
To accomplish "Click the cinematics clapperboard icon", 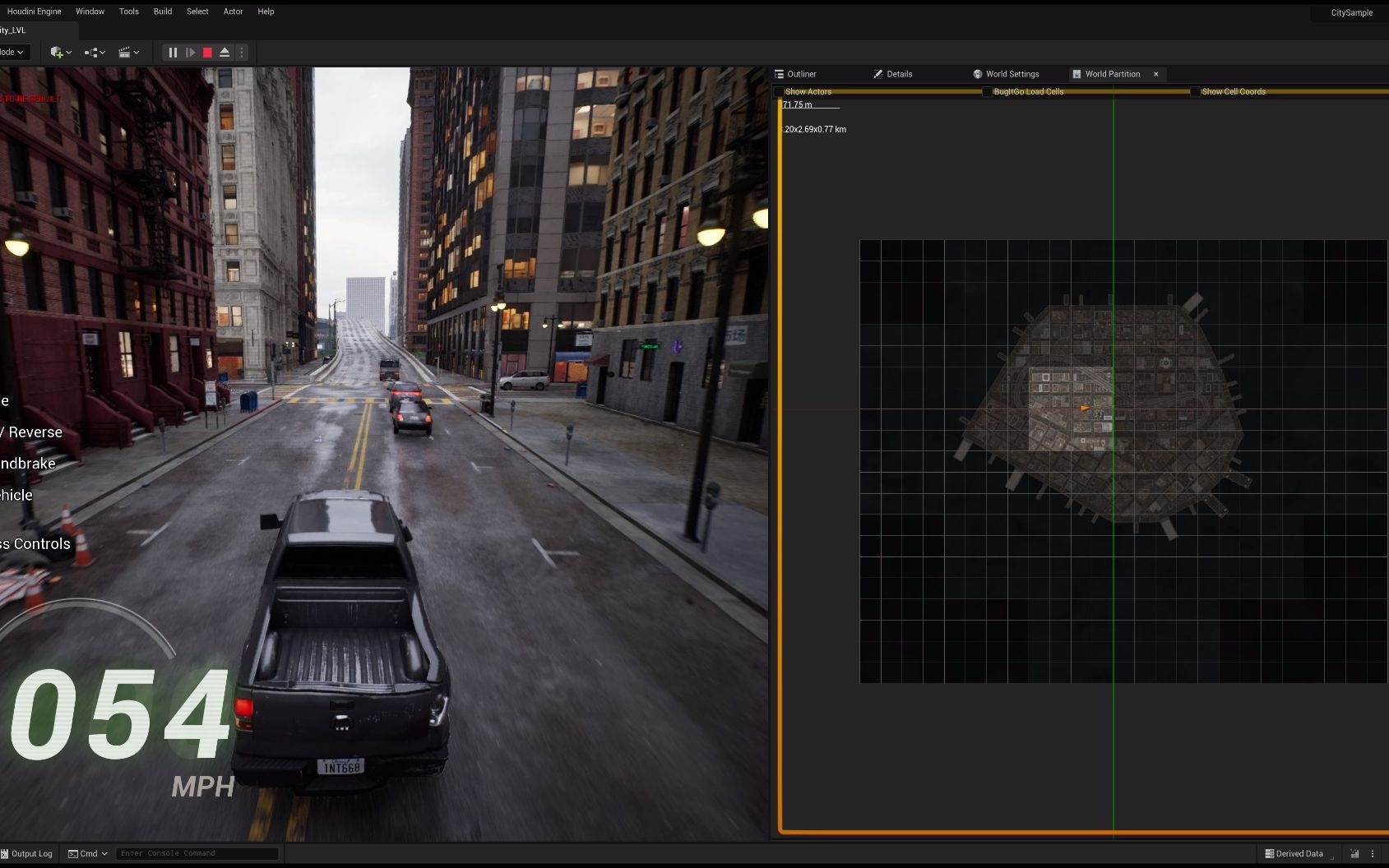I will click(124, 53).
